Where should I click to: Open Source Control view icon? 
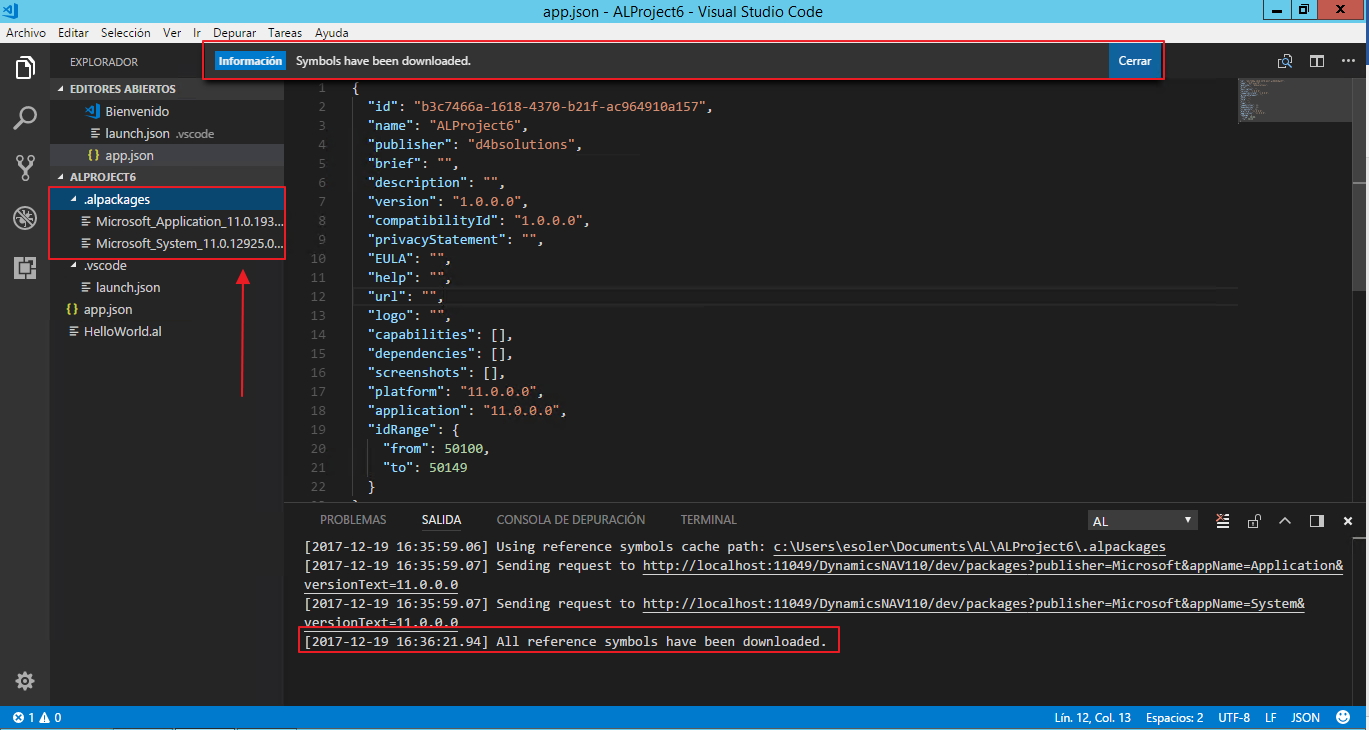tap(25, 168)
